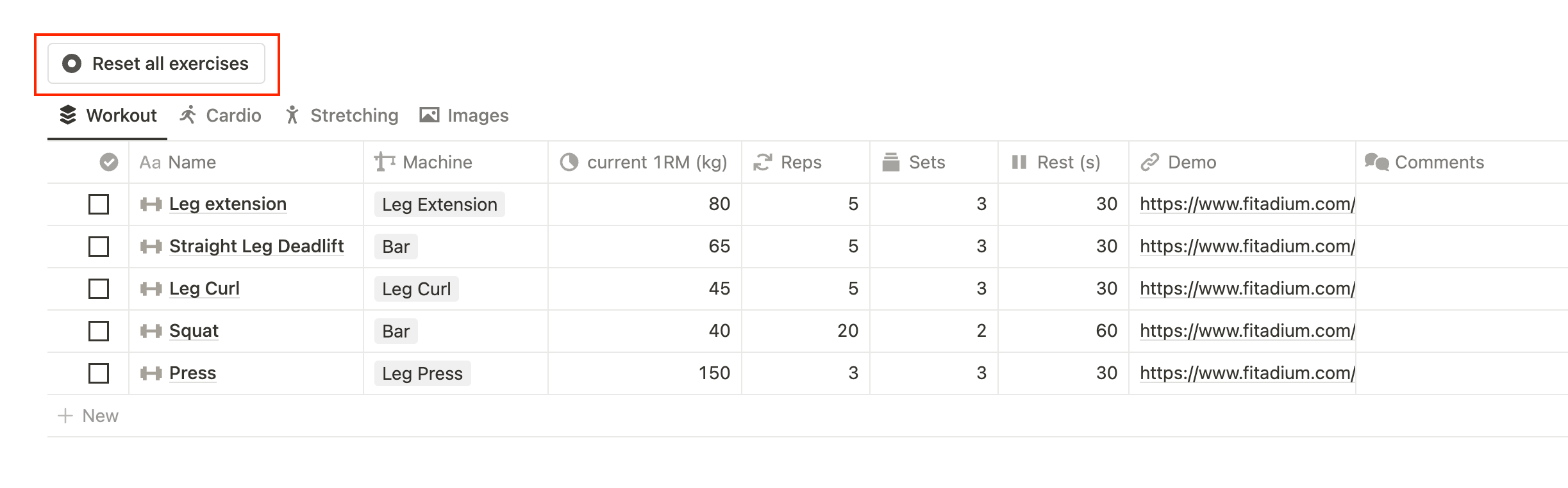This screenshot has width=1568, height=488.
Task: Click the Machine column header icon
Action: 385,162
